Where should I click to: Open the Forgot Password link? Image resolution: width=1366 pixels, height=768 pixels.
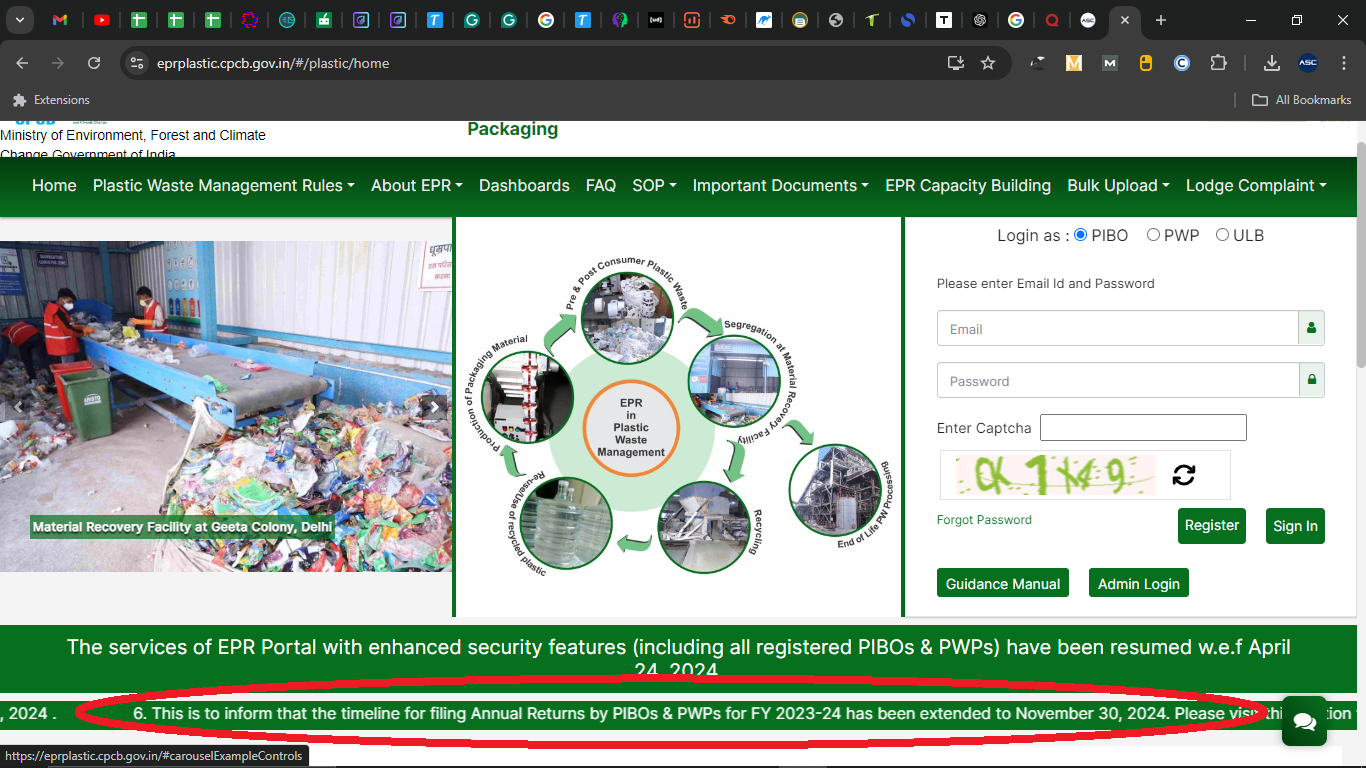[x=984, y=519]
